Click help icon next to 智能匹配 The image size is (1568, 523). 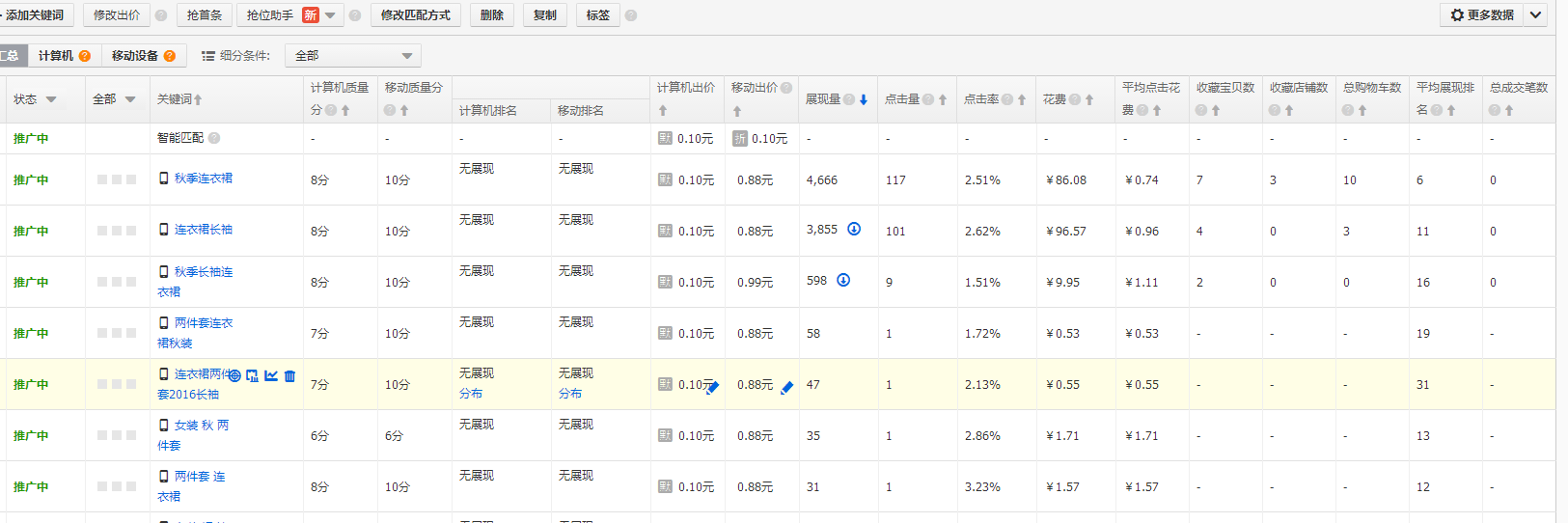click(x=214, y=138)
